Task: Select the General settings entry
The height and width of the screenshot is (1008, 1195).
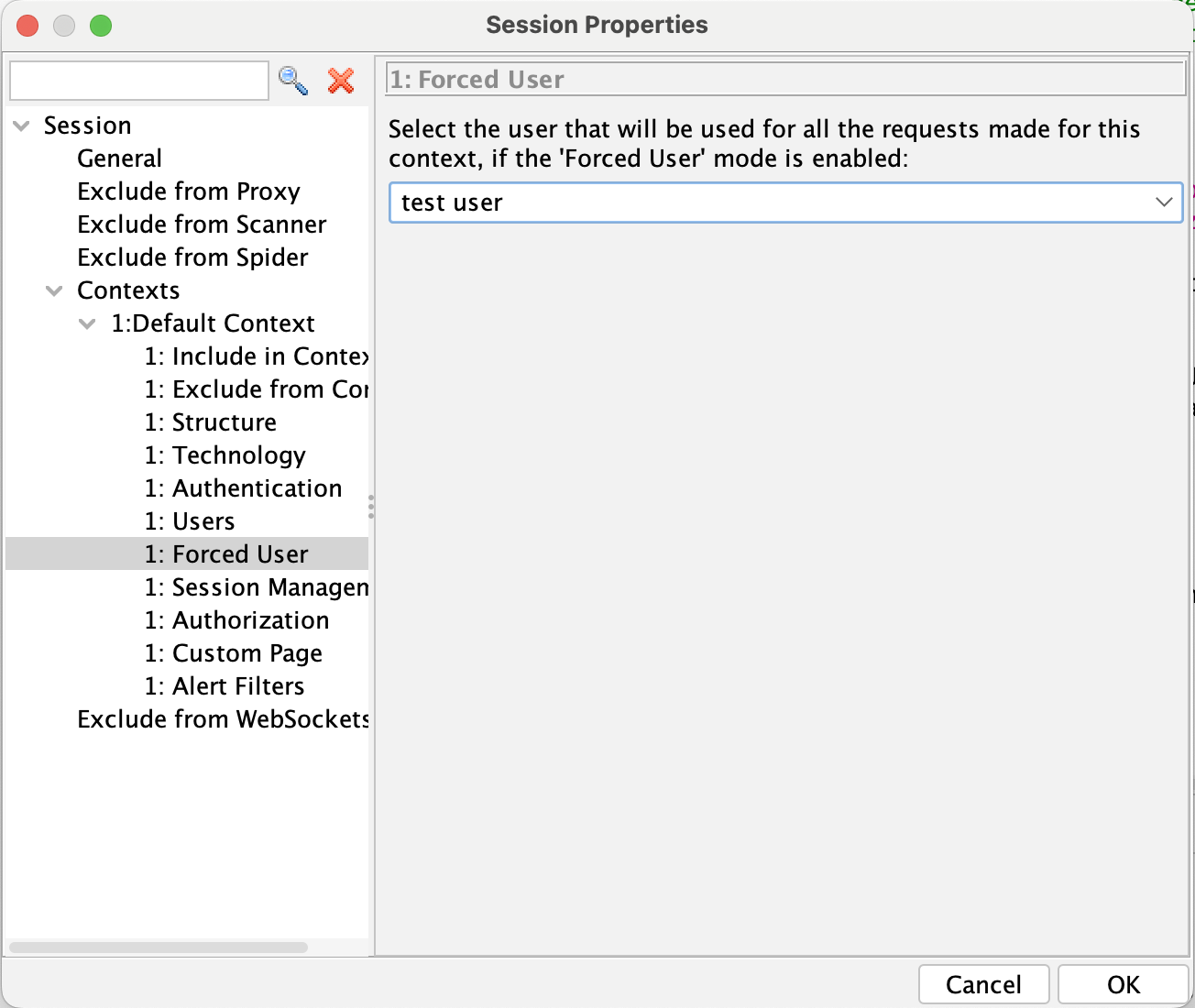Action: [x=119, y=158]
